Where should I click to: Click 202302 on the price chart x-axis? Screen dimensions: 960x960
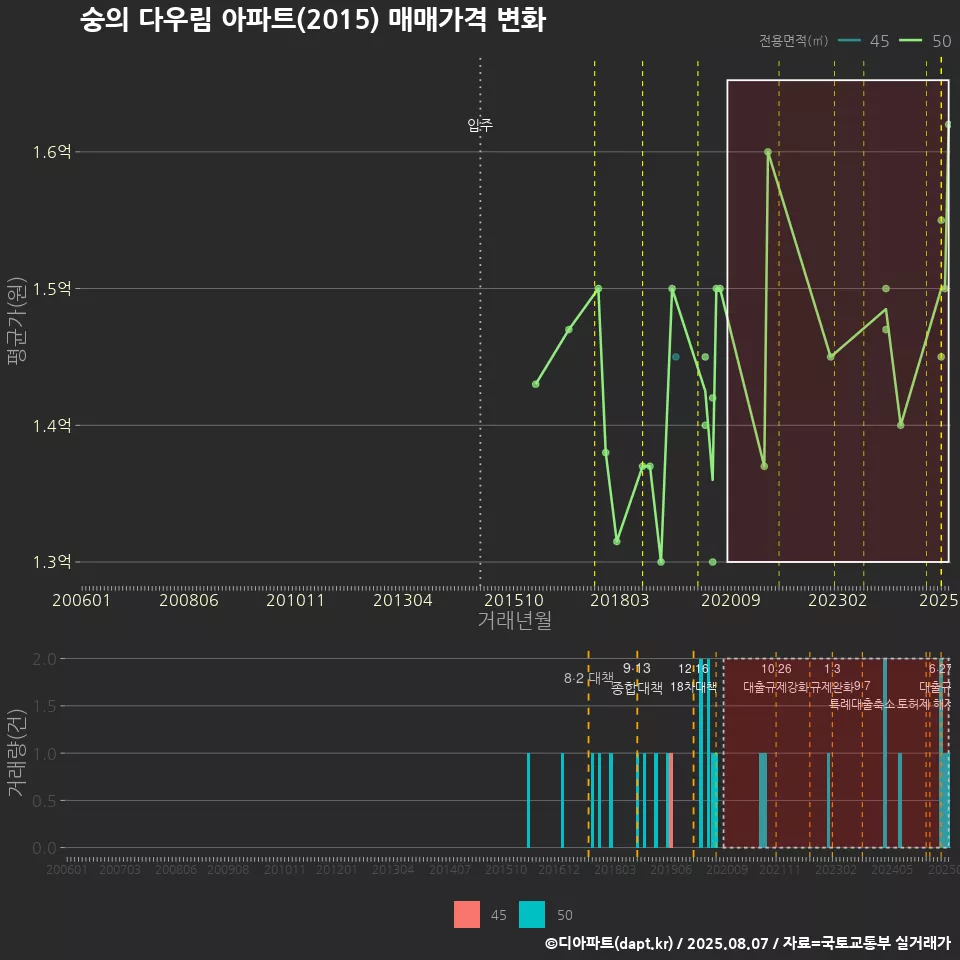click(x=838, y=600)
